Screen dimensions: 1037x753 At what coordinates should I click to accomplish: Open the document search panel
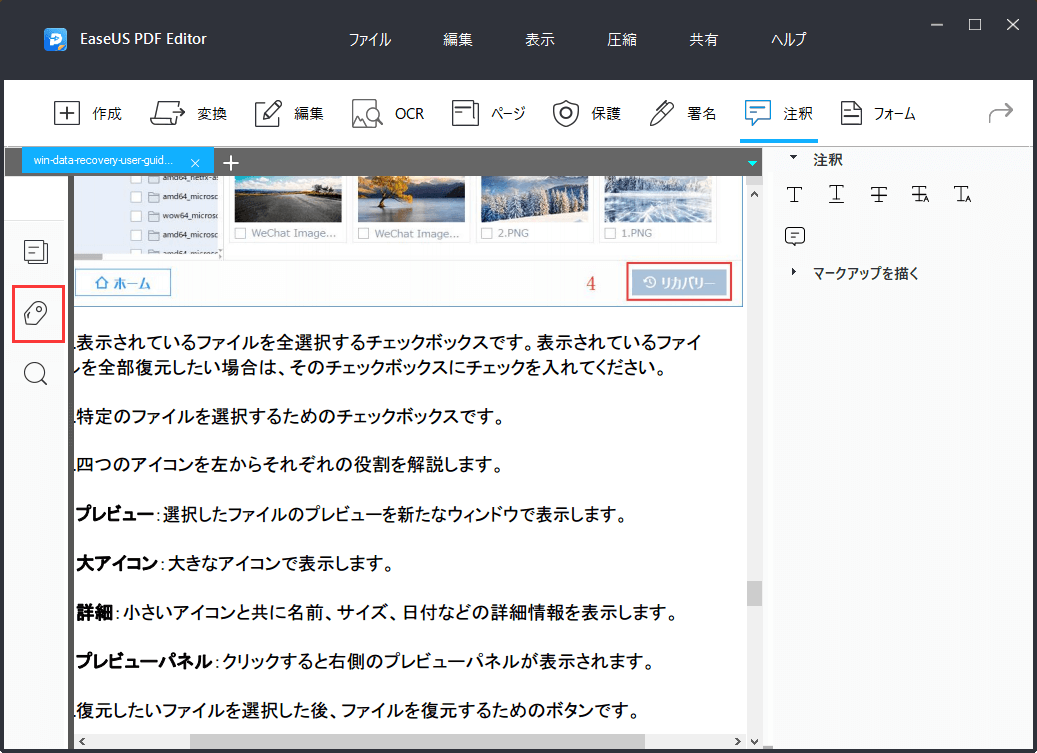[x=36, y=373]
